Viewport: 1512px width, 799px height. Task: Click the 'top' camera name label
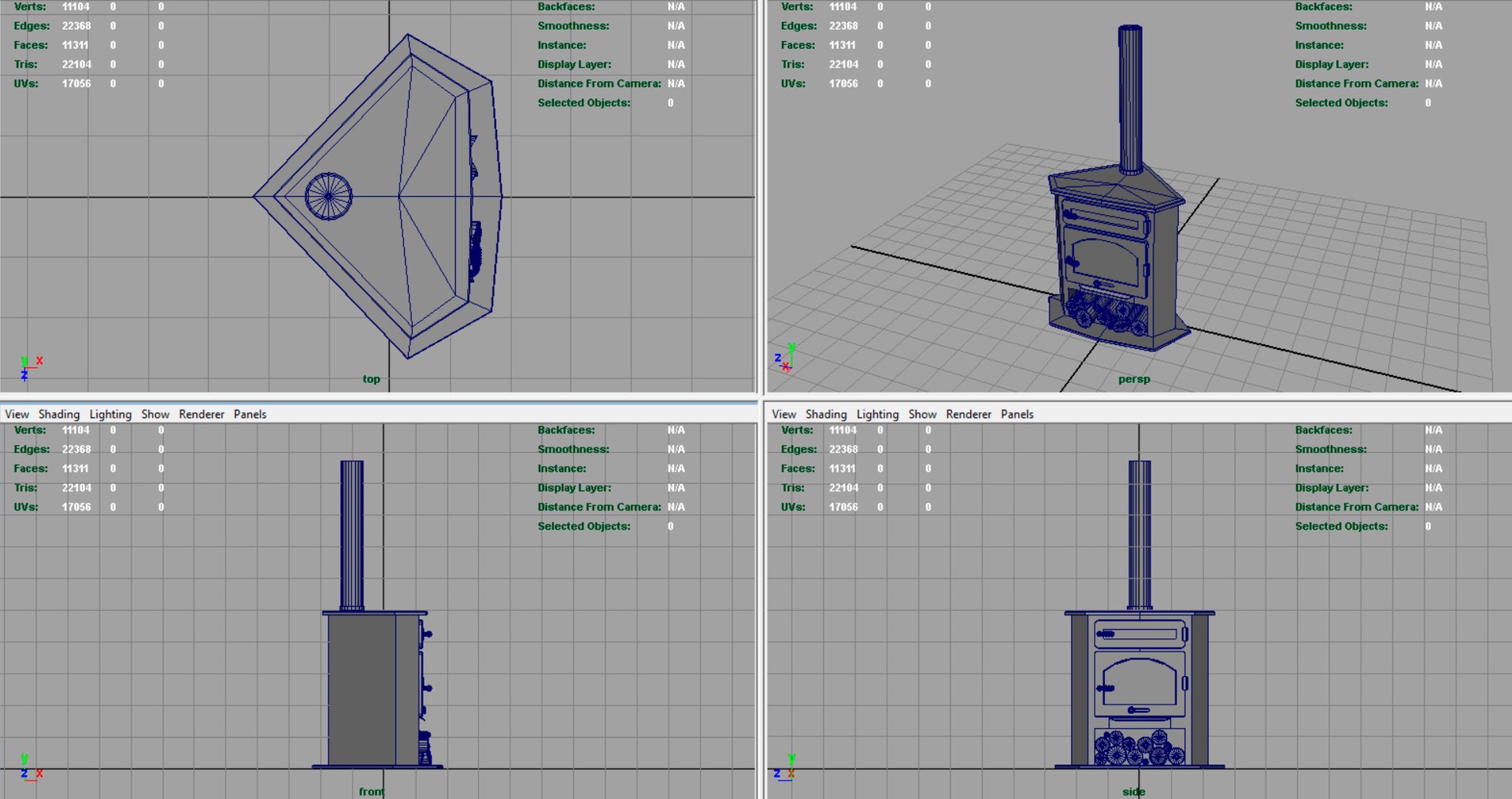coord(371,379)
